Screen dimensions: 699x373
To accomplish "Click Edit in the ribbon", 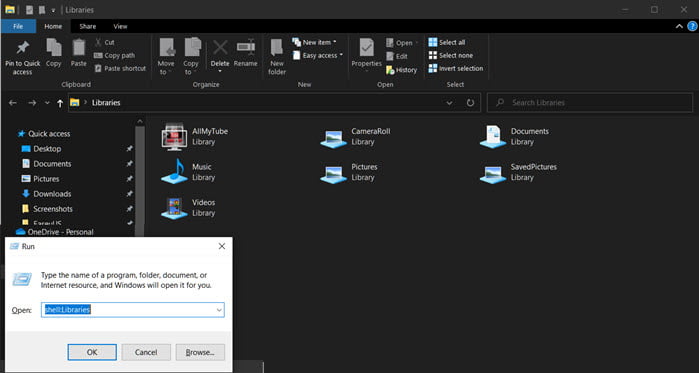I will click(x=397, y=56).
